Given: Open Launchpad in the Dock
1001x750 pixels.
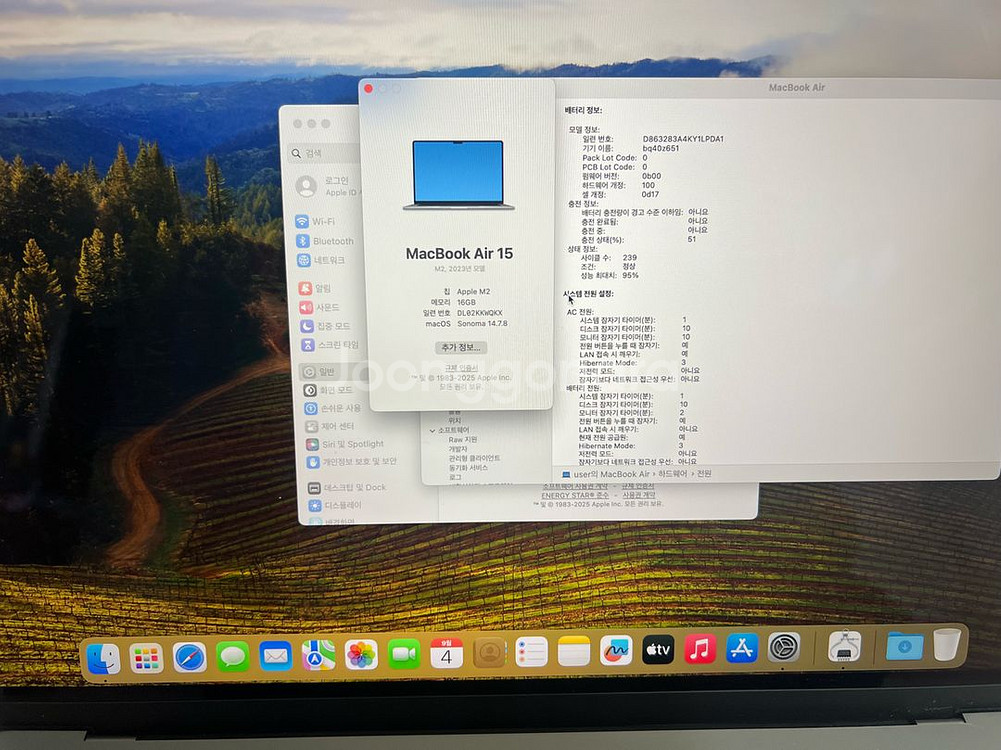Looking at the screenshot, I should coord(146,658).
